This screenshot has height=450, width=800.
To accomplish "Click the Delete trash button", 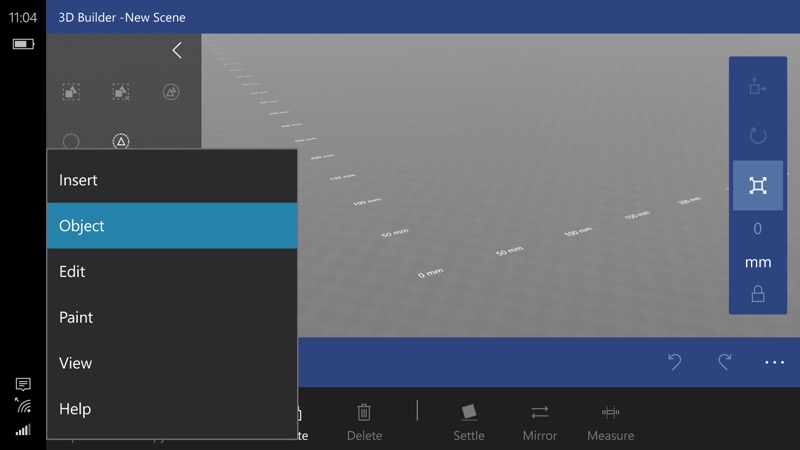I will coord(364,422).
